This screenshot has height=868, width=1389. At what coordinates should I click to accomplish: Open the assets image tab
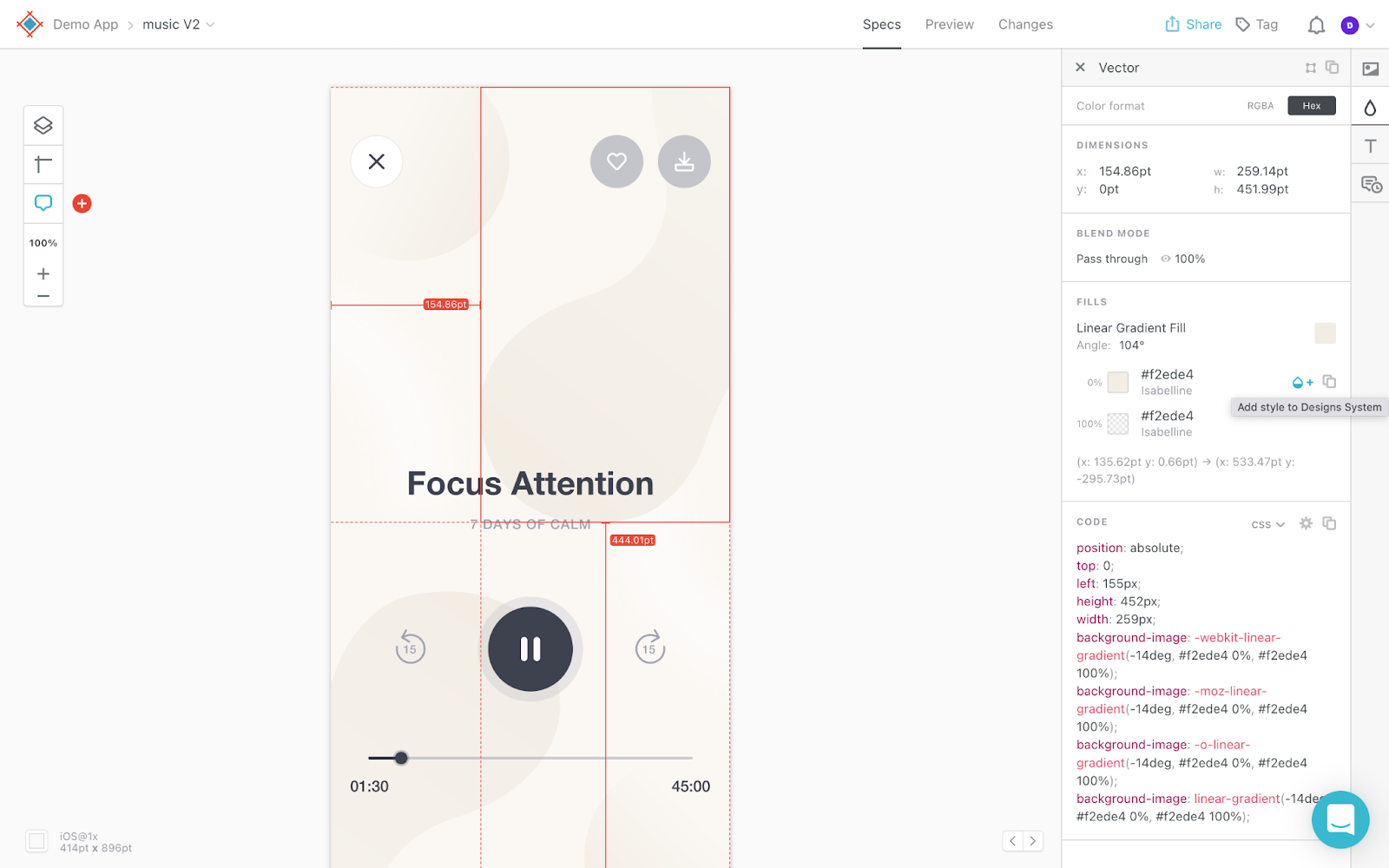[x=1371, y=69]
